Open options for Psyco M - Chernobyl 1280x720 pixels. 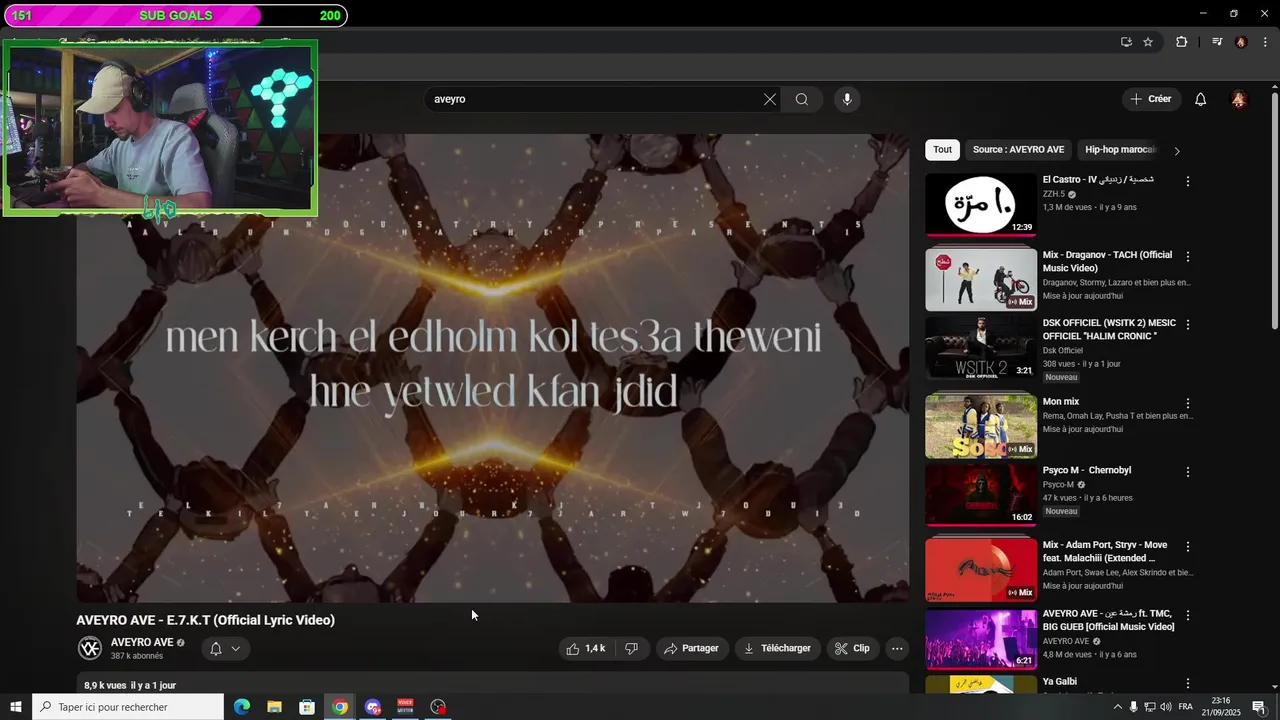coord(1188,472)
